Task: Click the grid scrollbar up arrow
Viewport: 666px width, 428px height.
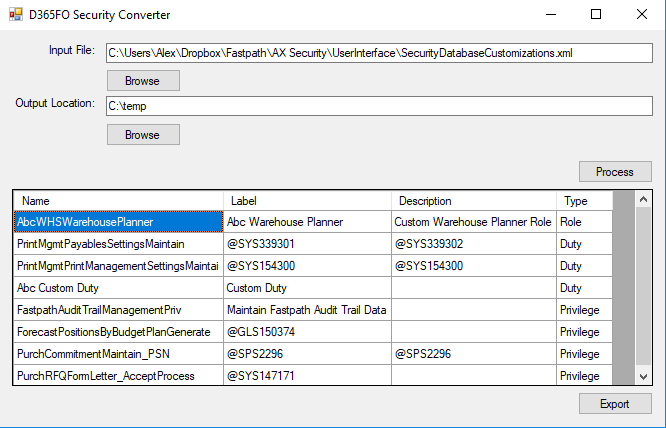Action: pyautogui.click(x=643, y=199)
